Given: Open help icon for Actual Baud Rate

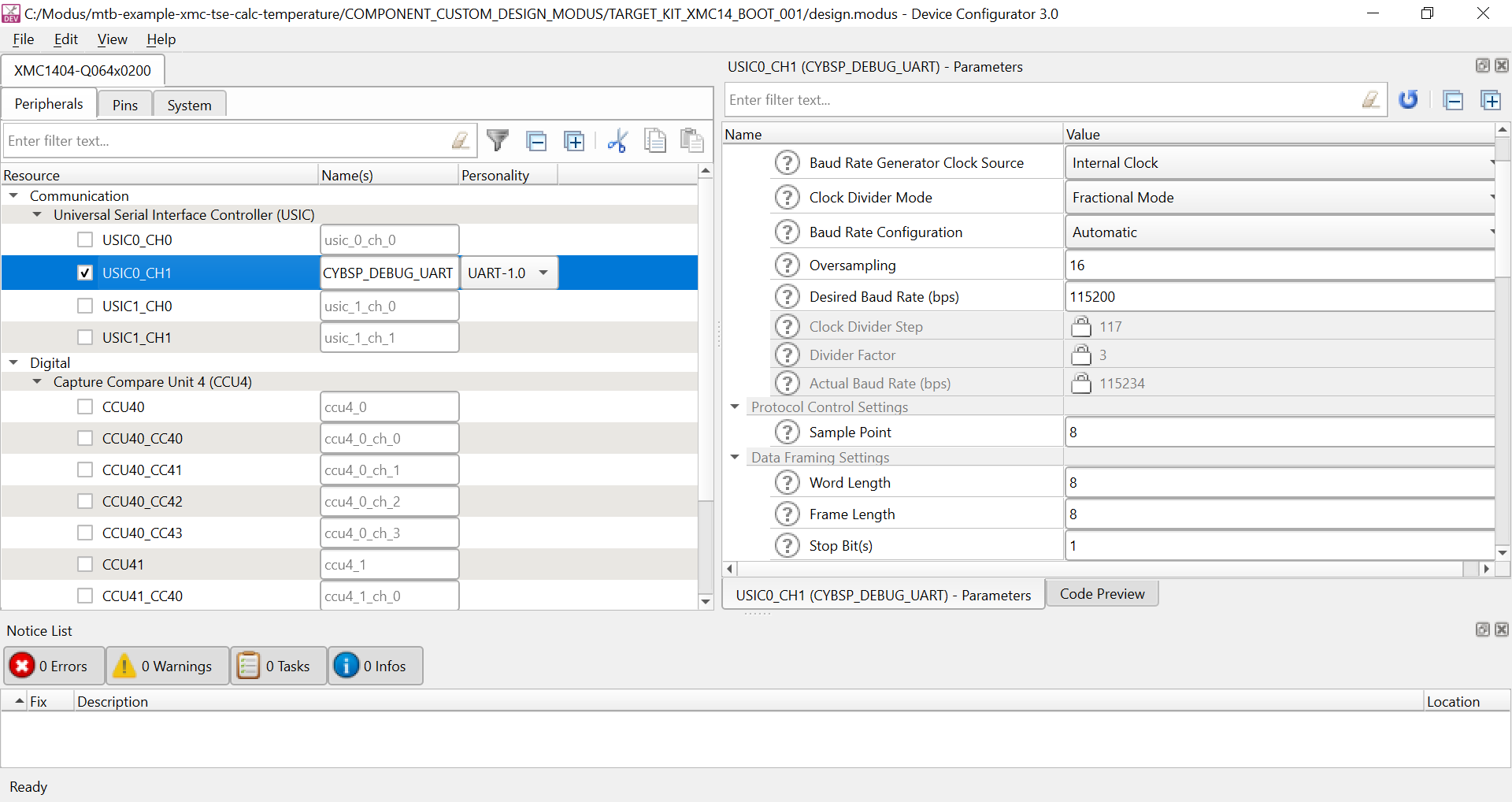Looking at the screenshot, I should tap(787, 384).
